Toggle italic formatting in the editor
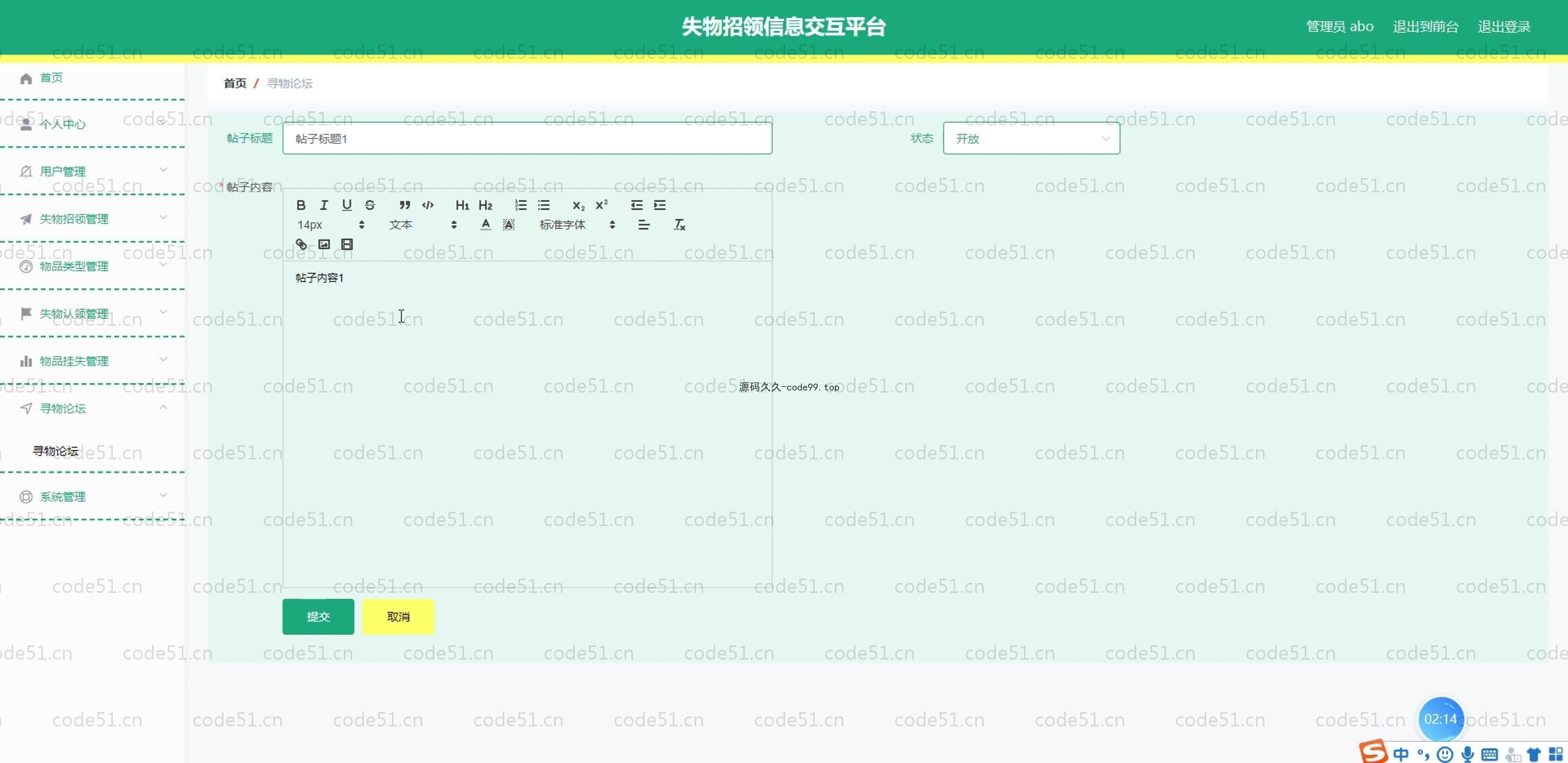Viewport: 1568px width, 763px height. [324, 205]
